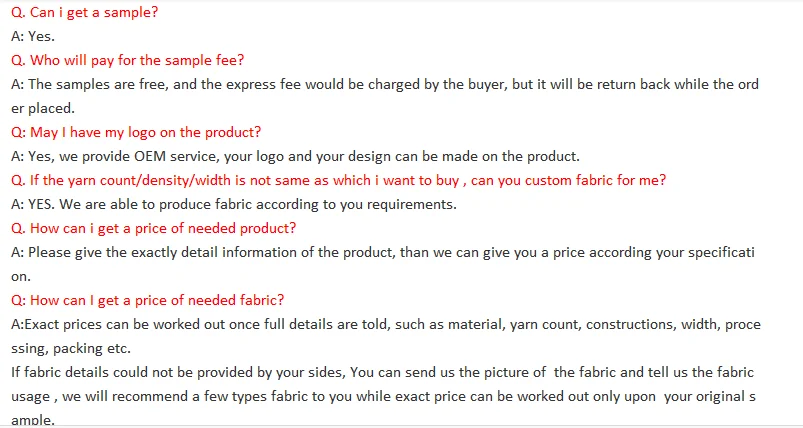Click the answer starting "The samples are free"

(x=385, y=85)
